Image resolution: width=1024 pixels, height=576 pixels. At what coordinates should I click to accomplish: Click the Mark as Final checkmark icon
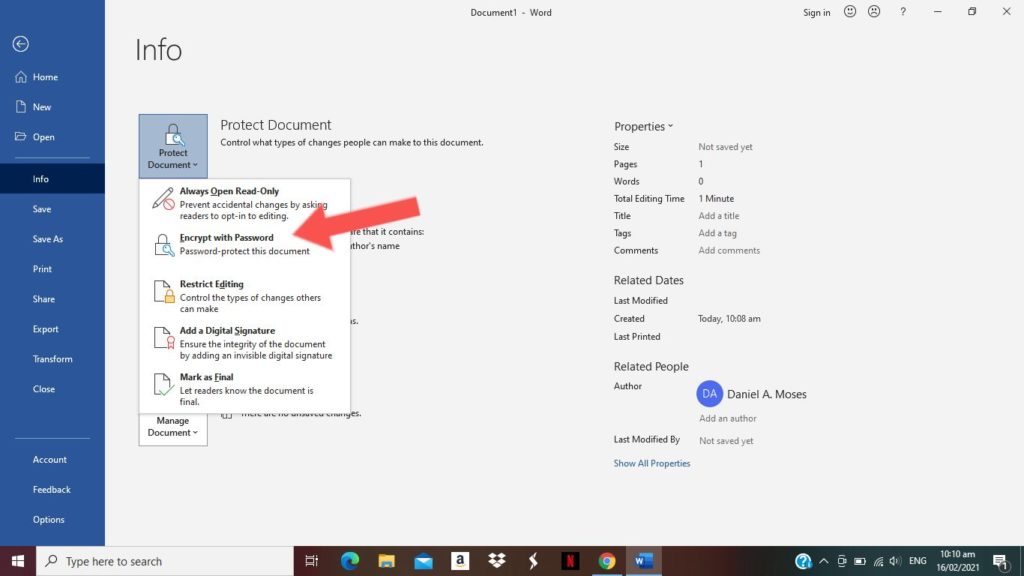164,384
